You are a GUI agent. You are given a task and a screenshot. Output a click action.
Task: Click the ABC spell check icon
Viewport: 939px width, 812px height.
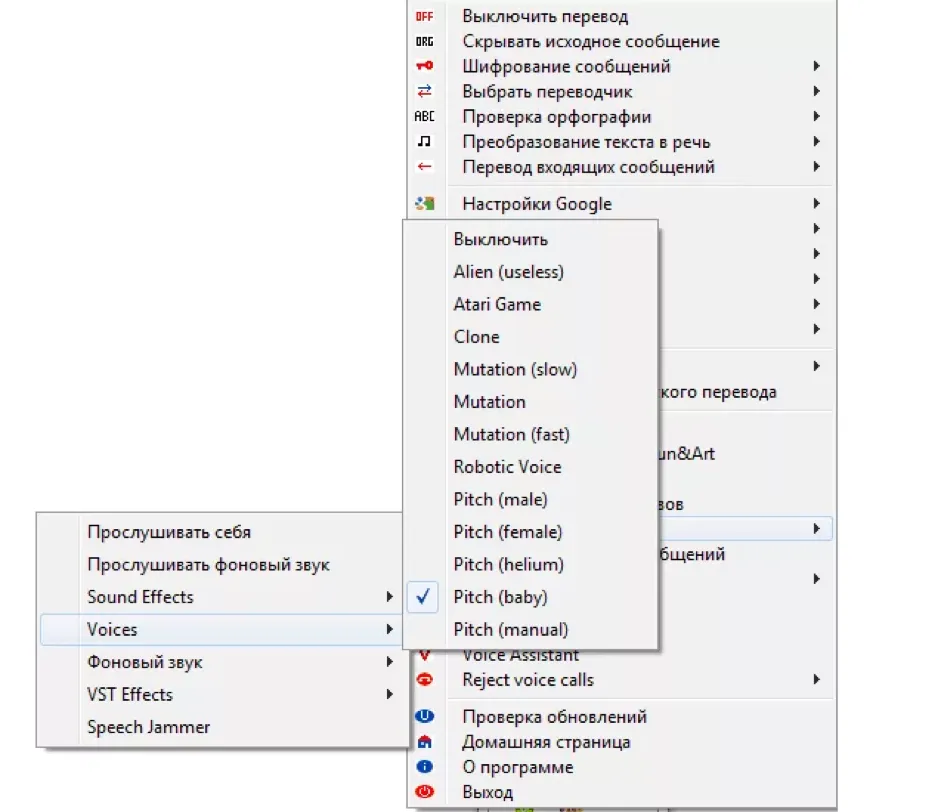pyautogui.click(x=424, y=116)
